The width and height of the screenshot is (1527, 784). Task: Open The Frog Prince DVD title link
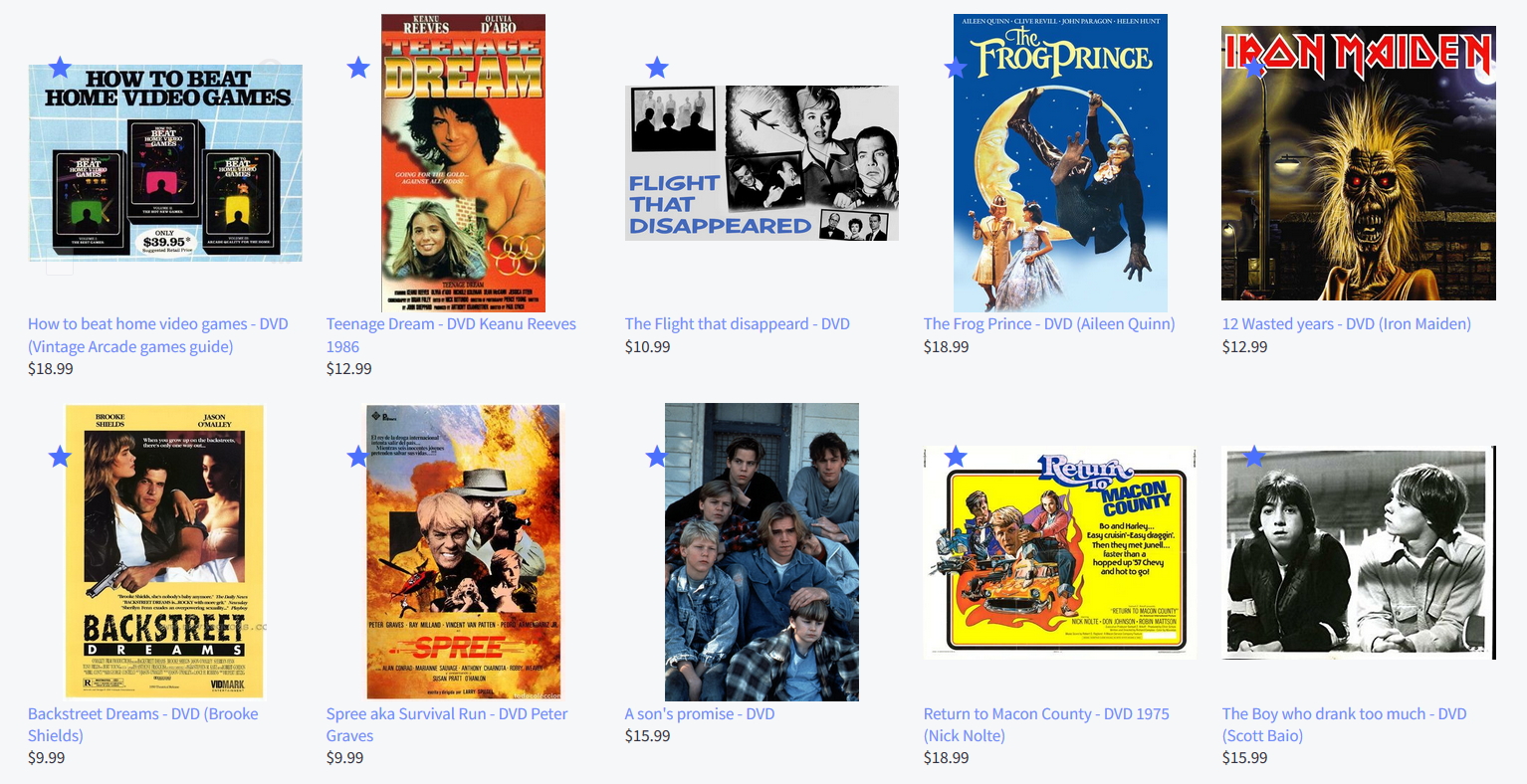[1049, 323]
